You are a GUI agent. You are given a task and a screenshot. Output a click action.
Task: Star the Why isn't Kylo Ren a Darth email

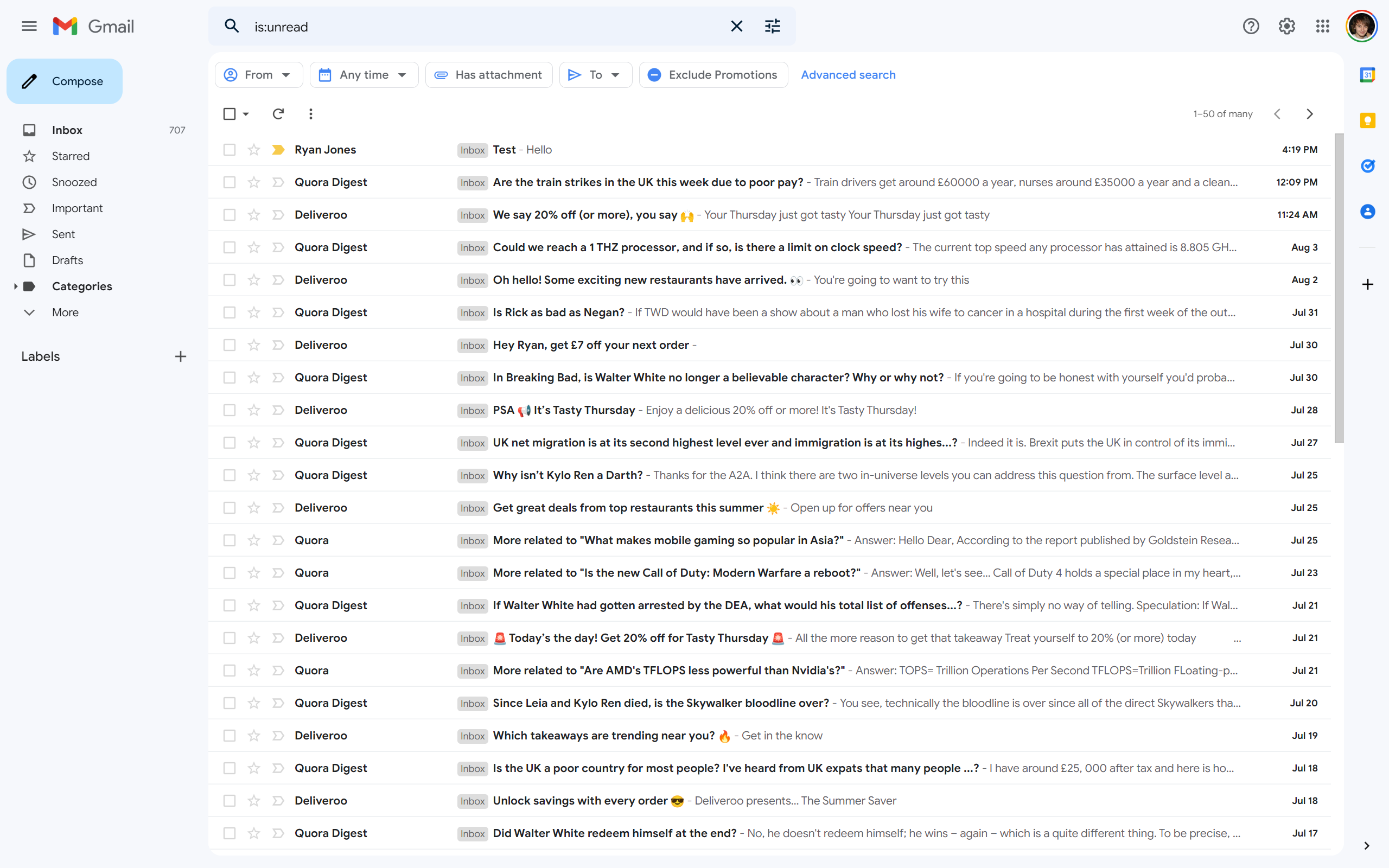pyautogui.click(x=254, y=475)
